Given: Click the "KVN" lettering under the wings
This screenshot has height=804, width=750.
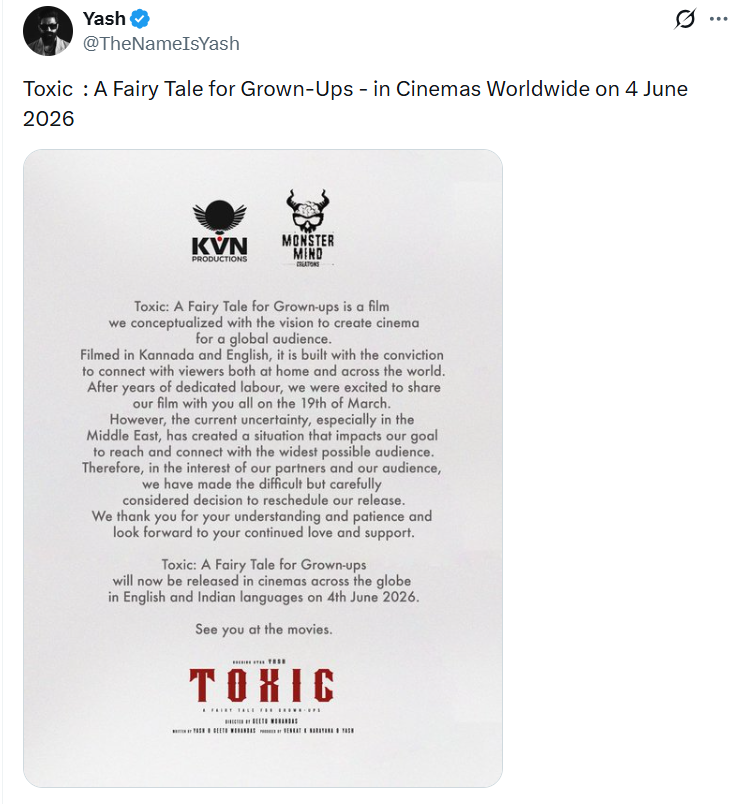Looking at the screenshot, I should coord(219,245).
